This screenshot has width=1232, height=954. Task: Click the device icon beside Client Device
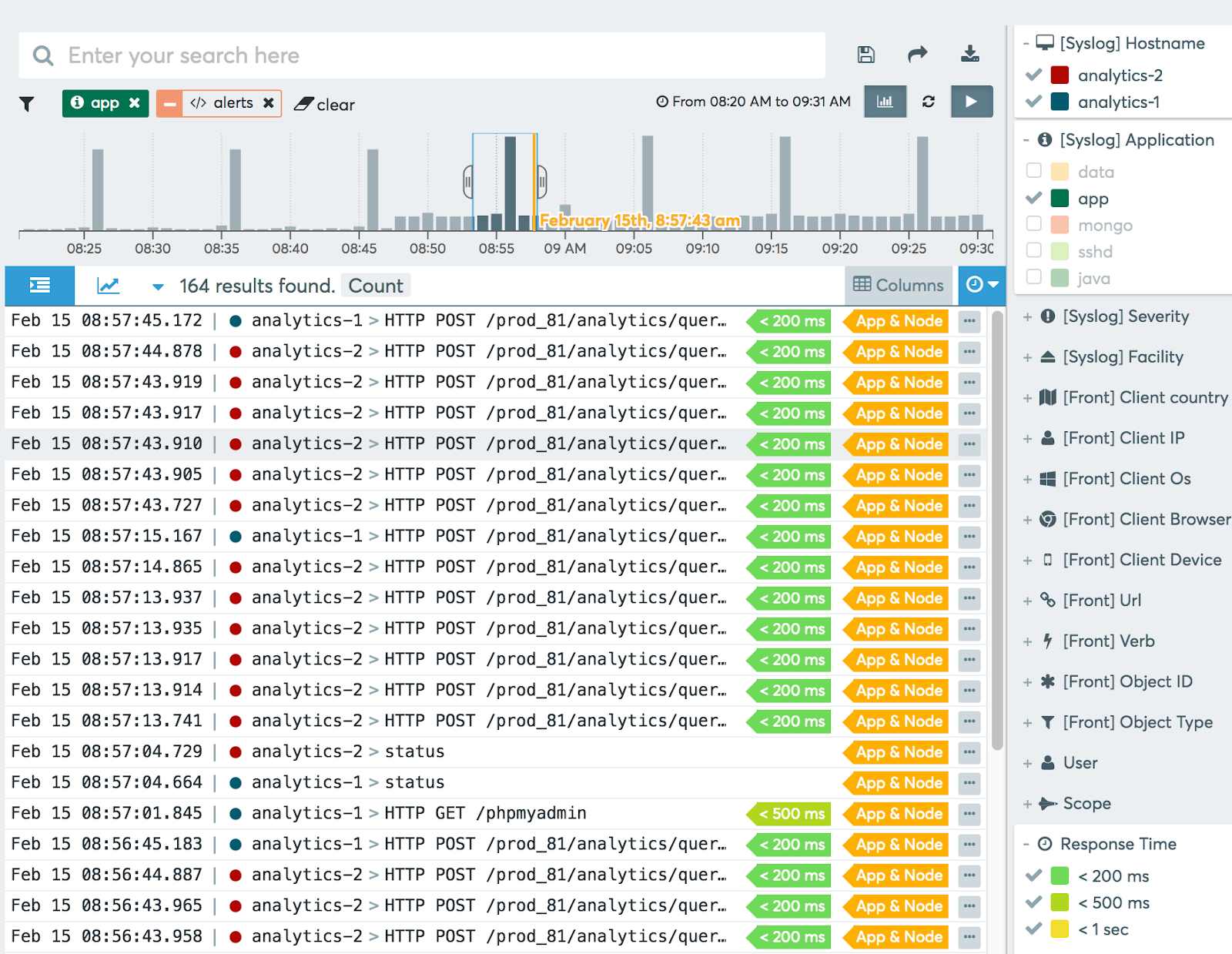coord(1048,560)
